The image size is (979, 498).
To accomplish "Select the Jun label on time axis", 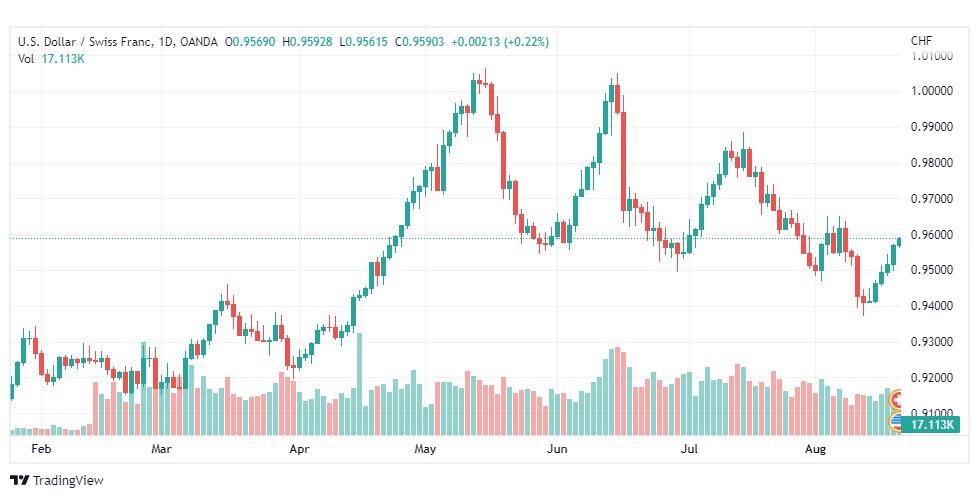I will 557,449.
